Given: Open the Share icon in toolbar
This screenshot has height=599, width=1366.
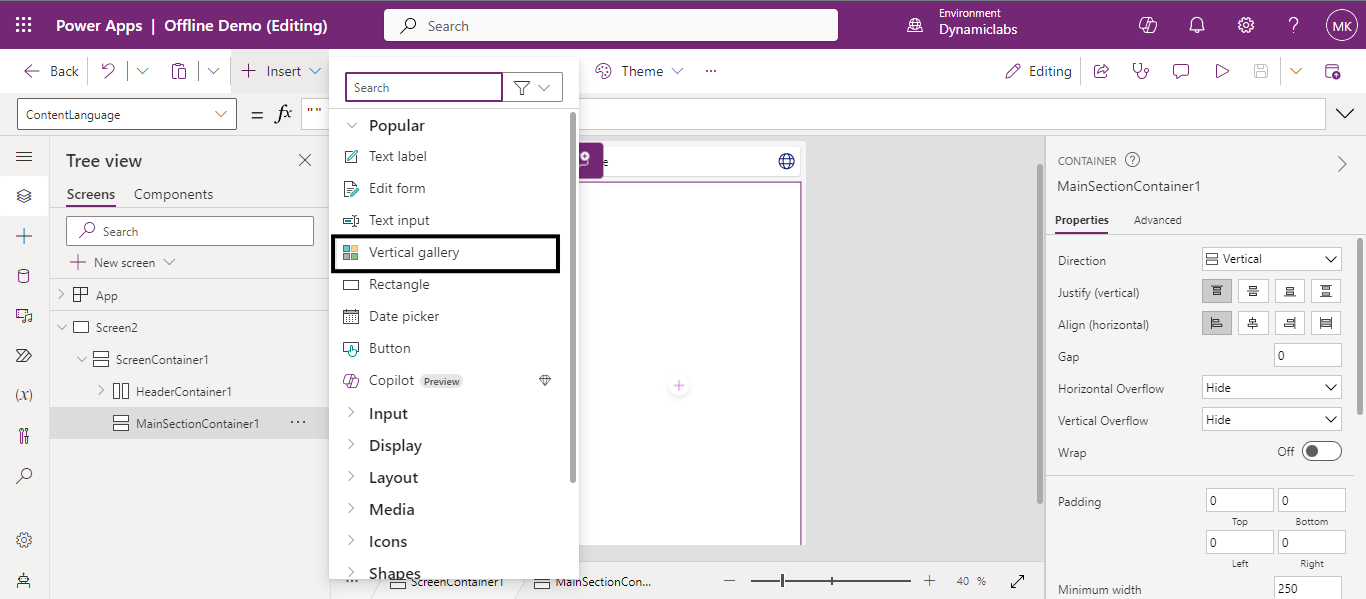Looking at the screenshot, I should (1101, 71).
